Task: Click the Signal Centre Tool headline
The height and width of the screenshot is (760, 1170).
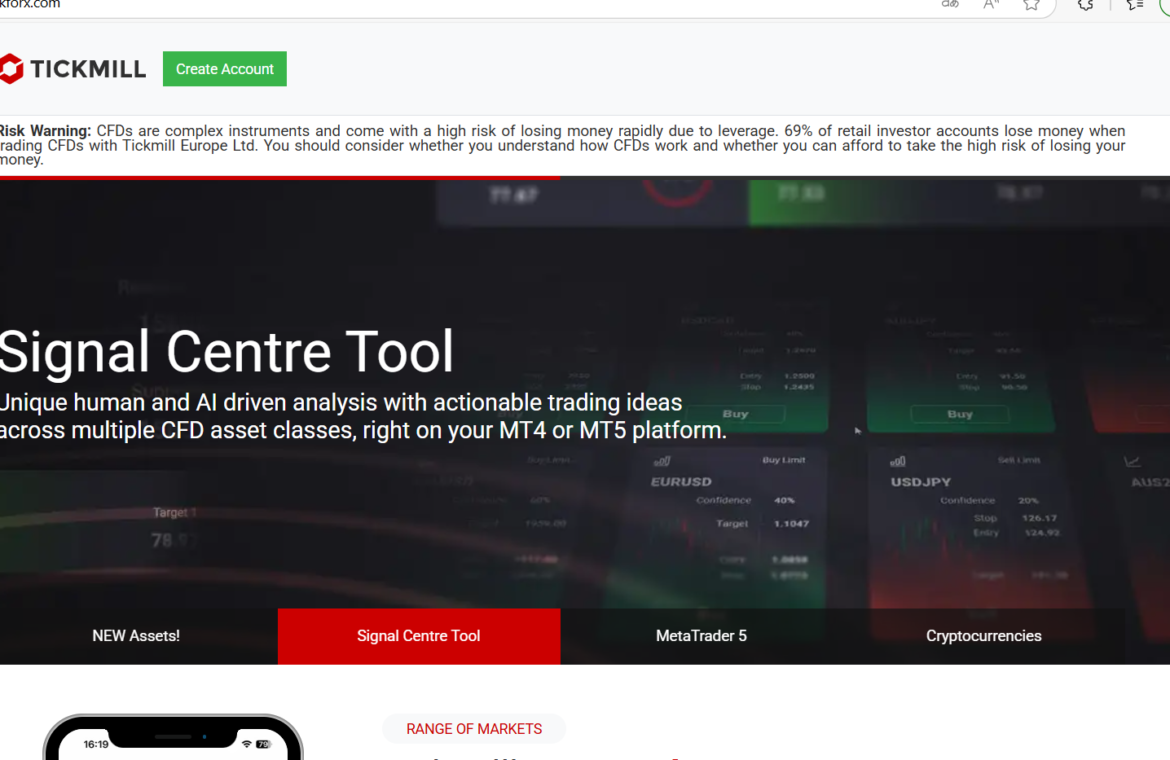Action: coord(226,351)
